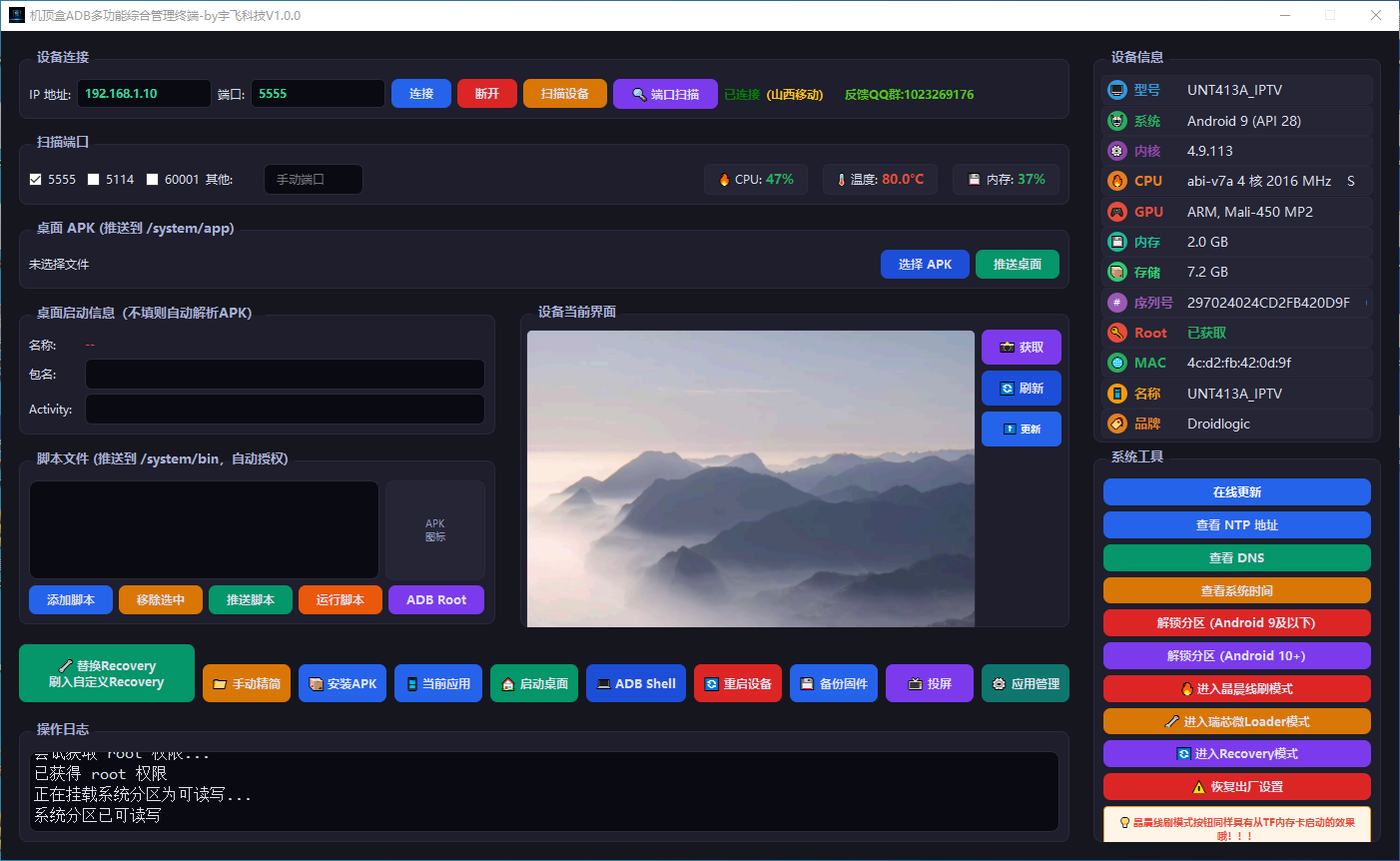Click the storage (存储) icon
The height and width of the screenshot is (861, 1400).
pos(1117,272)
